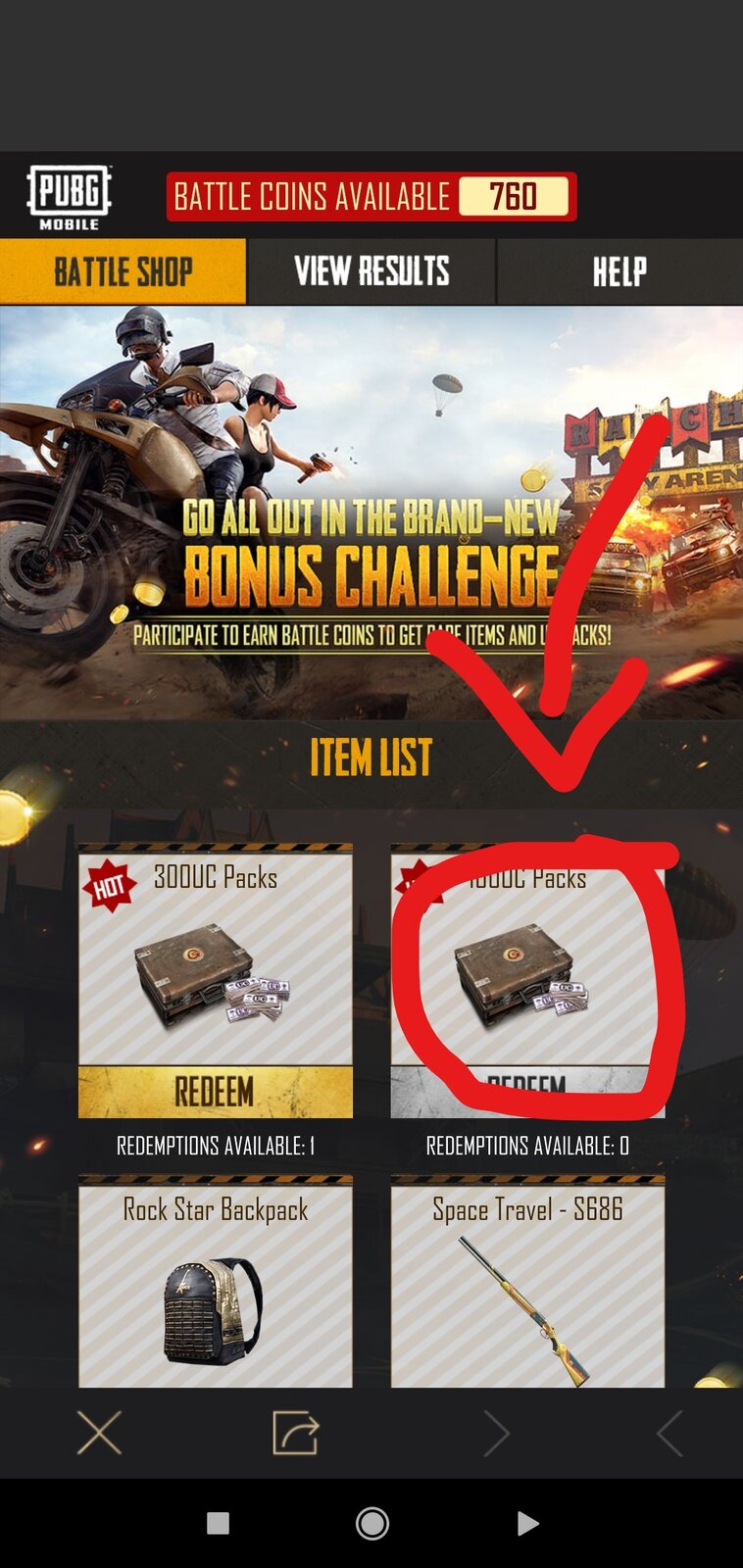Open the Help tab
Screen dimensions: 743x1568
tap(619, 271)
